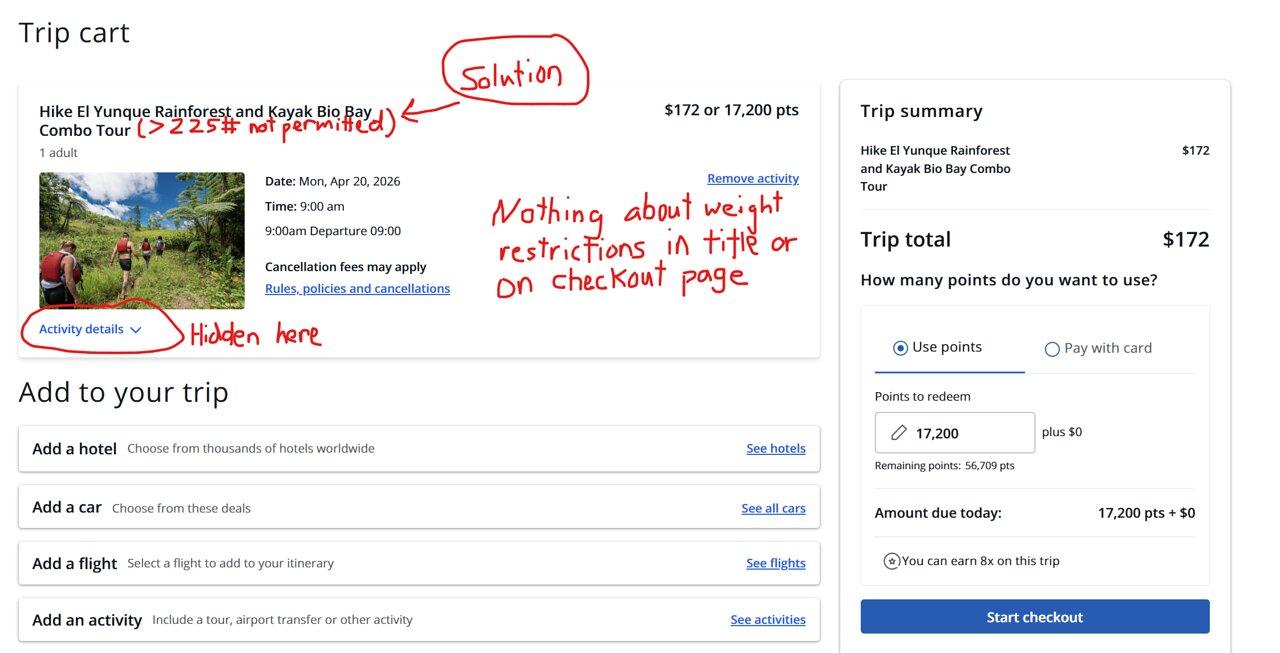Click the star earn-8x rewards icon
Screen dimensions: 1280x653
(x=892, y=561)
